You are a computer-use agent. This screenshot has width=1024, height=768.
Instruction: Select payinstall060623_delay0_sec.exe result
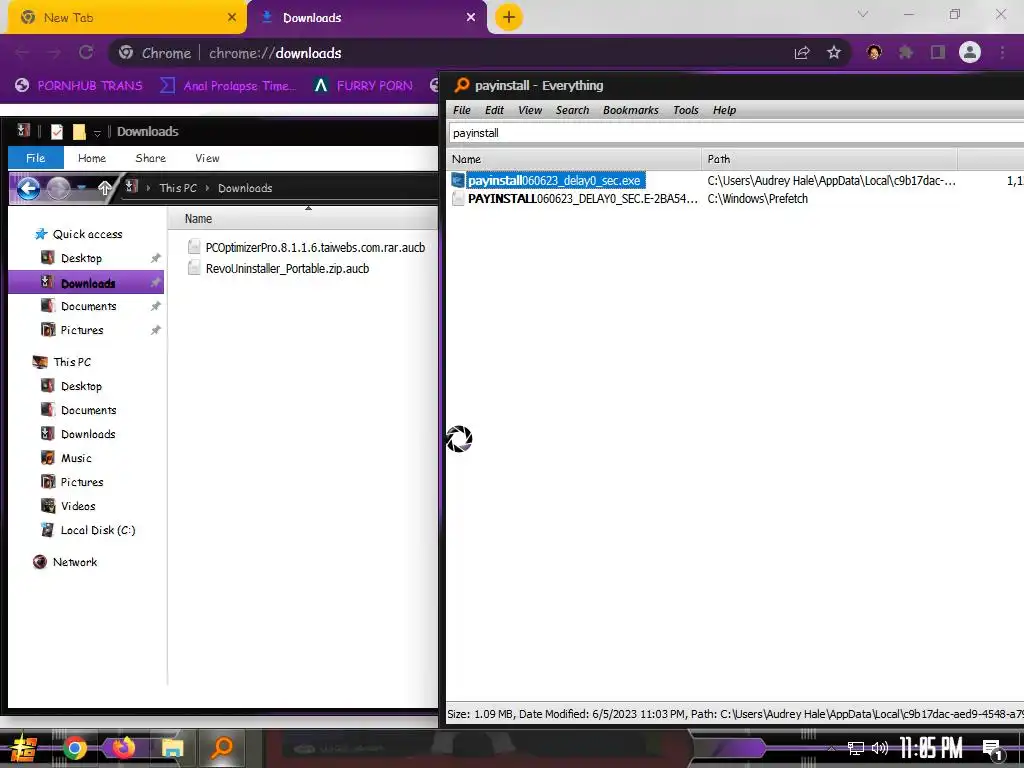[x=554, y=181]
